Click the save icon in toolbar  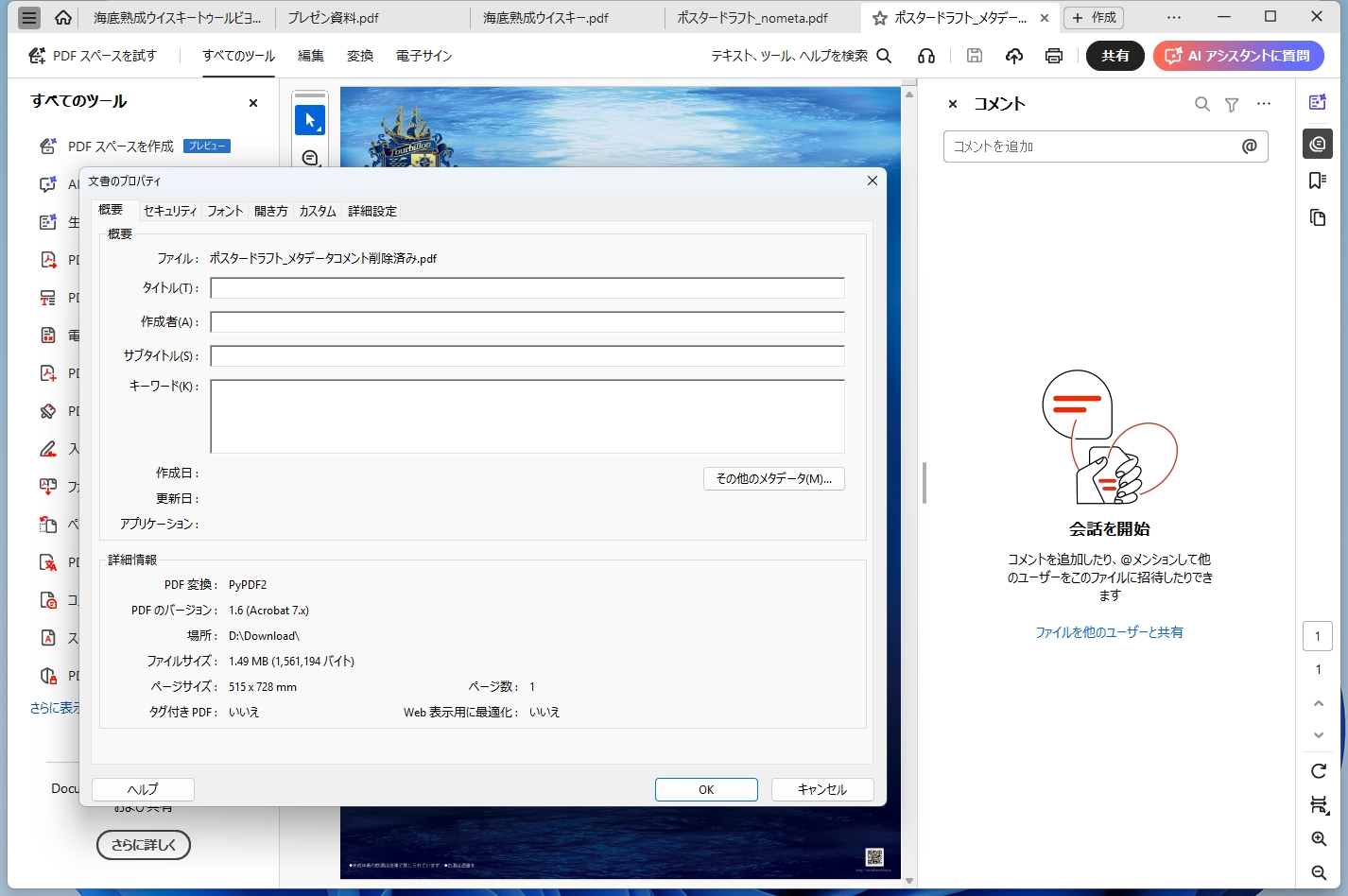(x=974, y=56)
